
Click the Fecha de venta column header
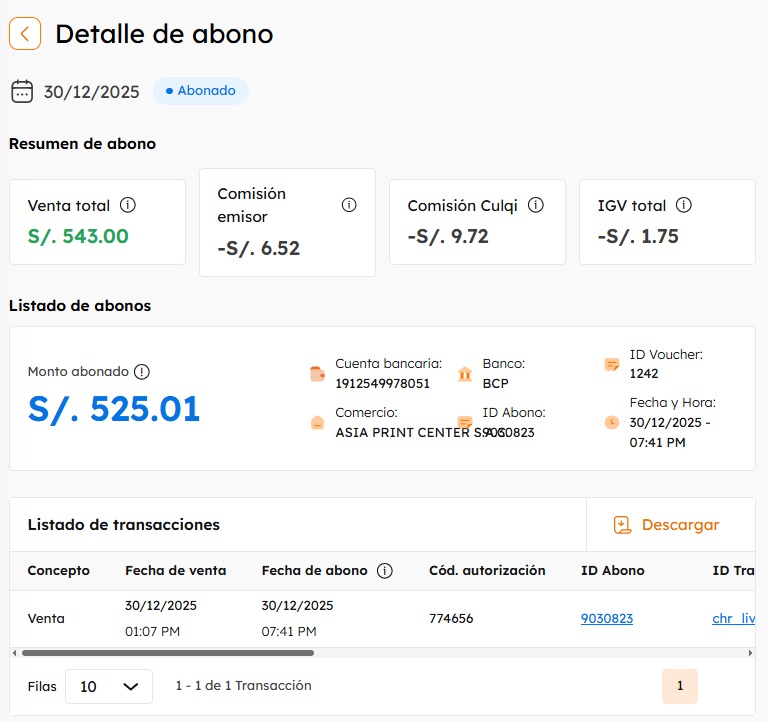(x=175, y=571)
